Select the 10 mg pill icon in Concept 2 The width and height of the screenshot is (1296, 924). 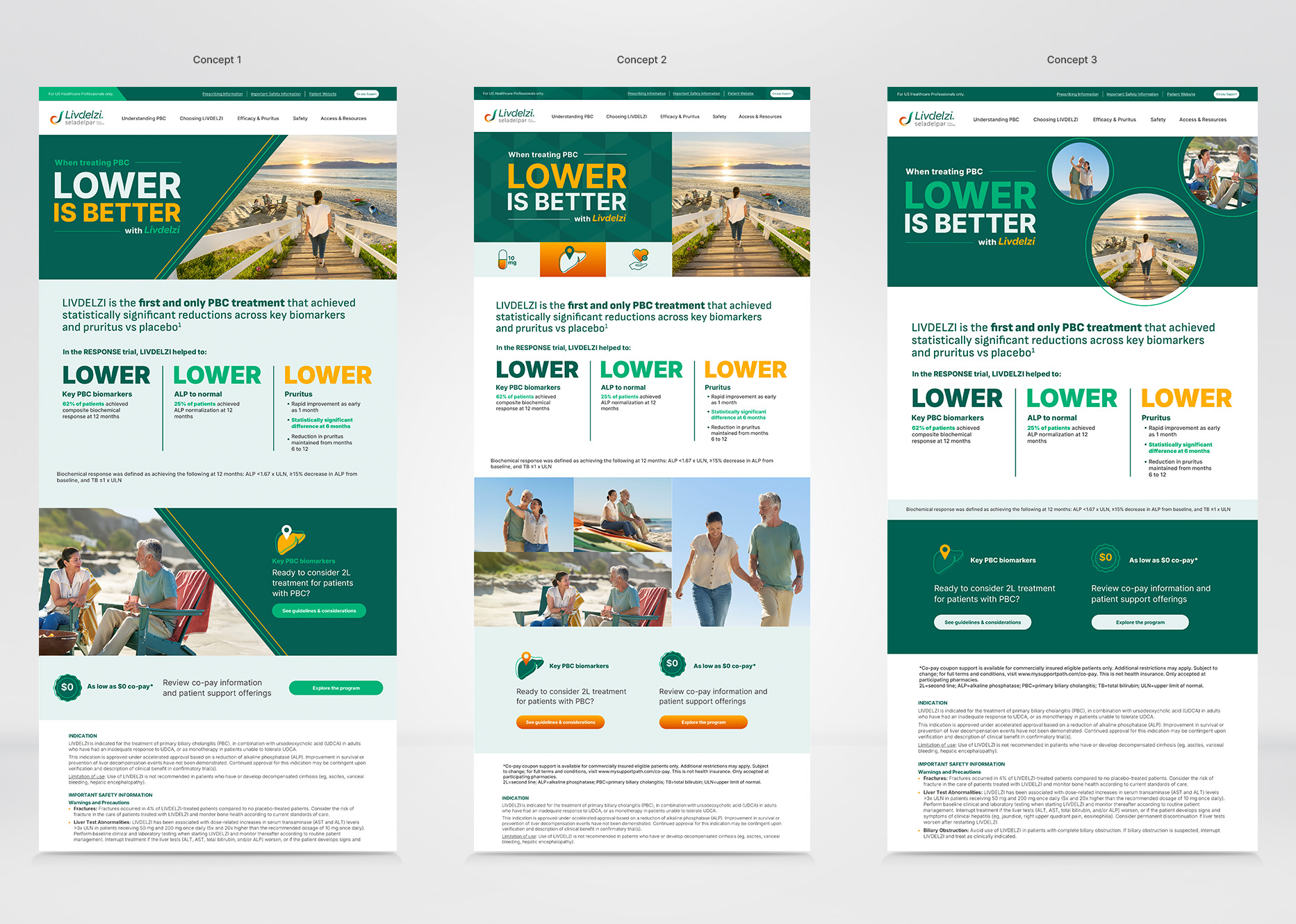tap(507, 259)
